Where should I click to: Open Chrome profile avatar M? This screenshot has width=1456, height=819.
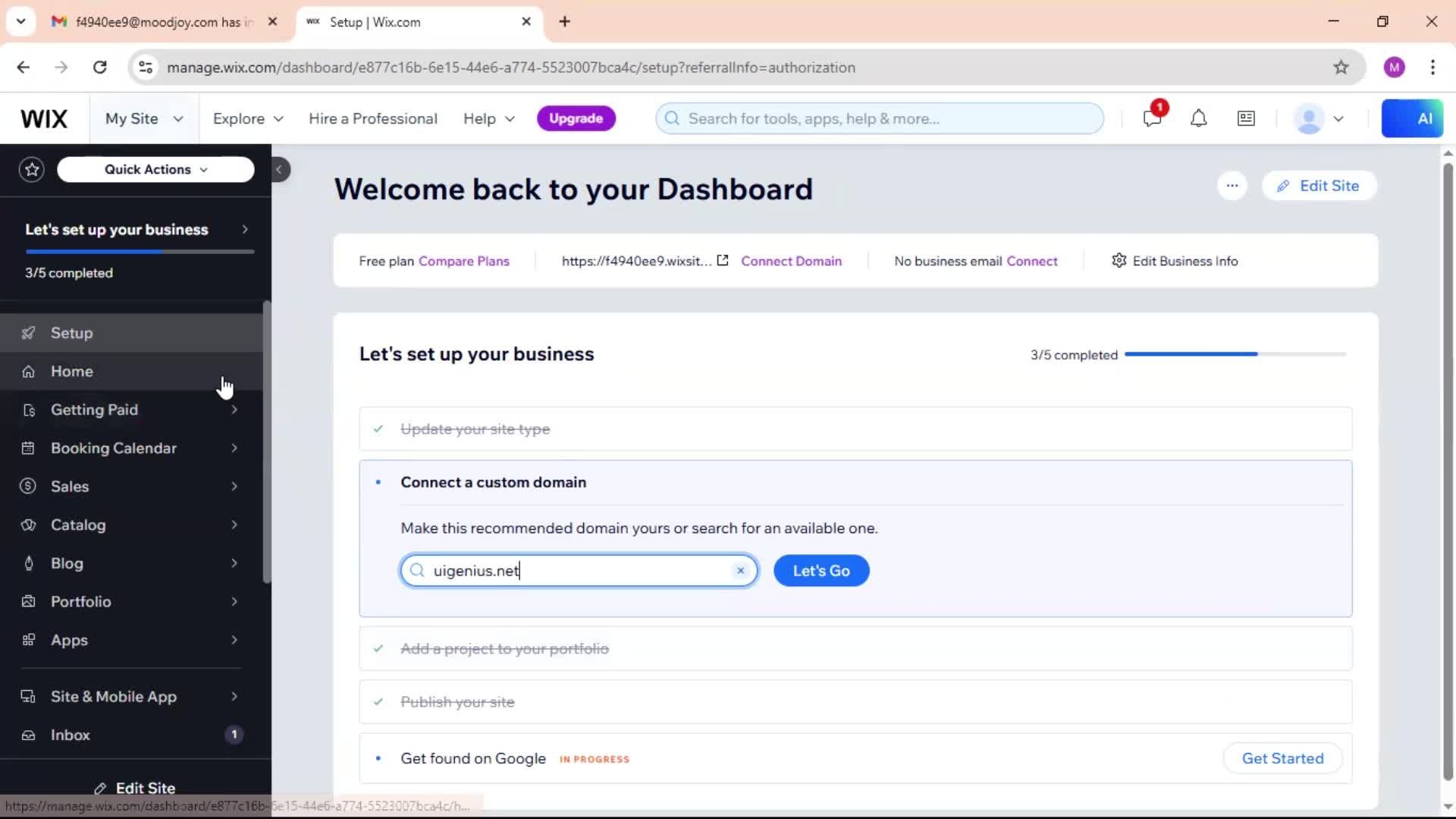tap(1394, 67)
